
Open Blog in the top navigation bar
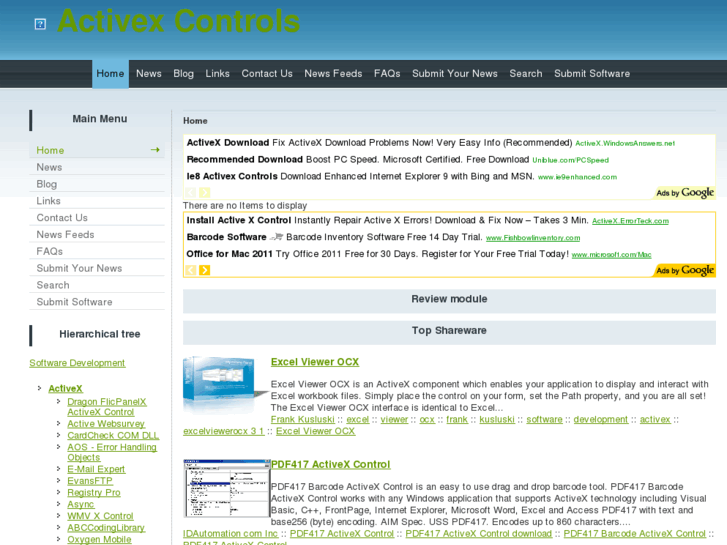(x=184, y=74)
